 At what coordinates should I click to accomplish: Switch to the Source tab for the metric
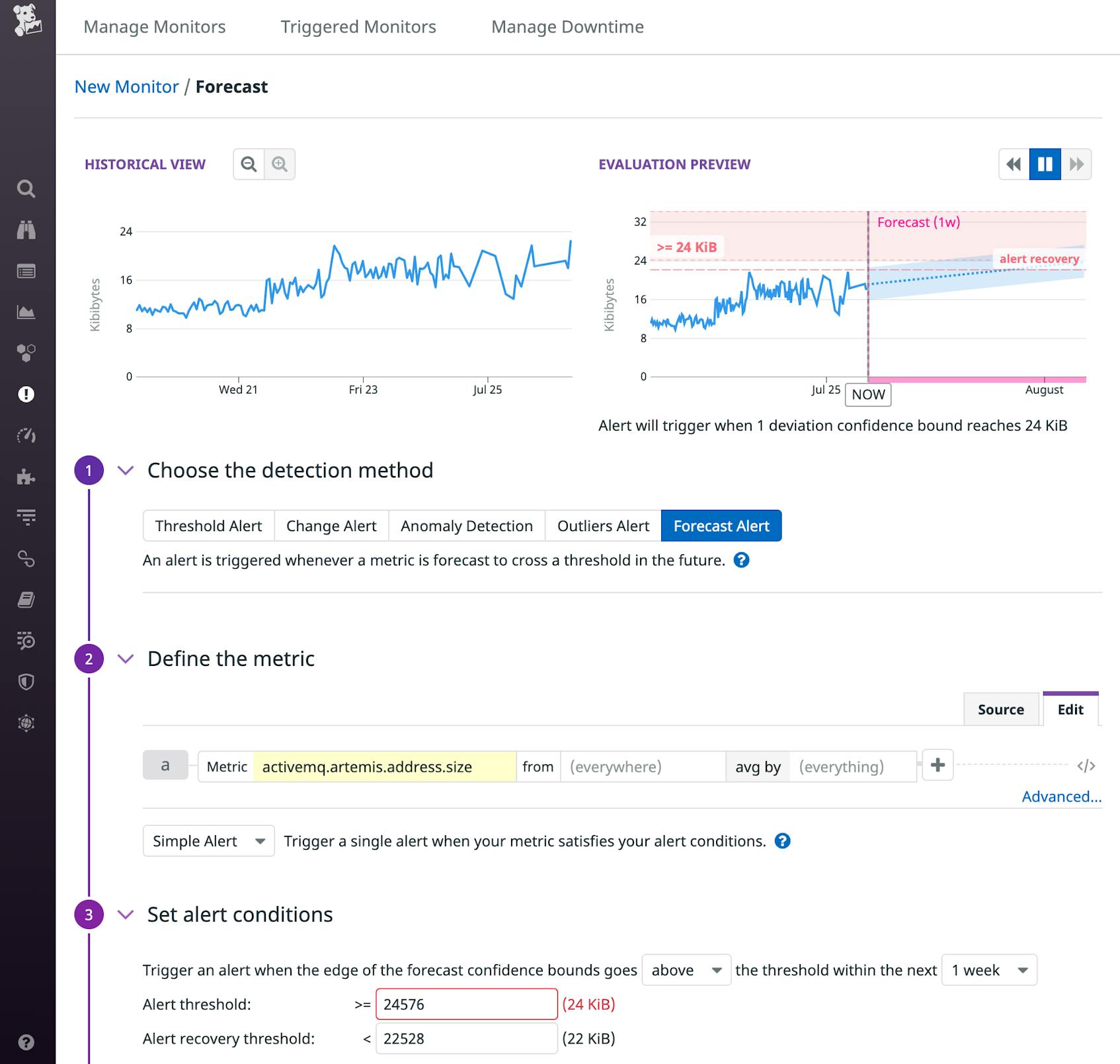coord(1000,709)
